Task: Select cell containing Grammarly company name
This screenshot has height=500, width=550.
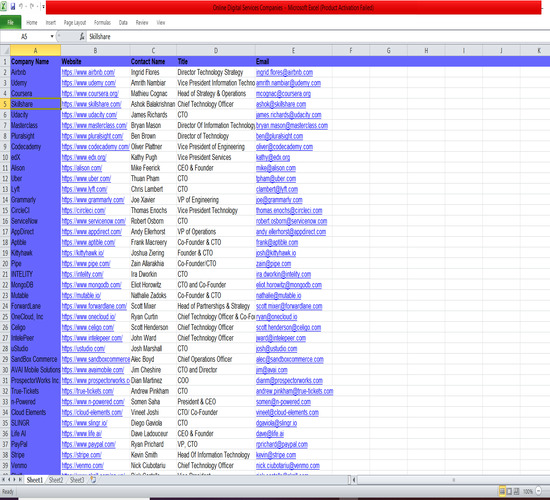Action: [35, 200]
